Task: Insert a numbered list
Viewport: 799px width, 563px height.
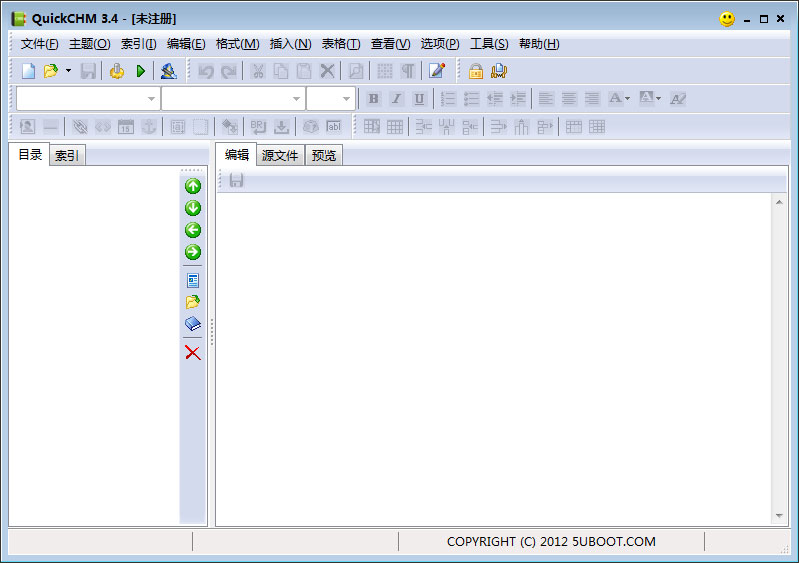Action: (x=448, y=99)
